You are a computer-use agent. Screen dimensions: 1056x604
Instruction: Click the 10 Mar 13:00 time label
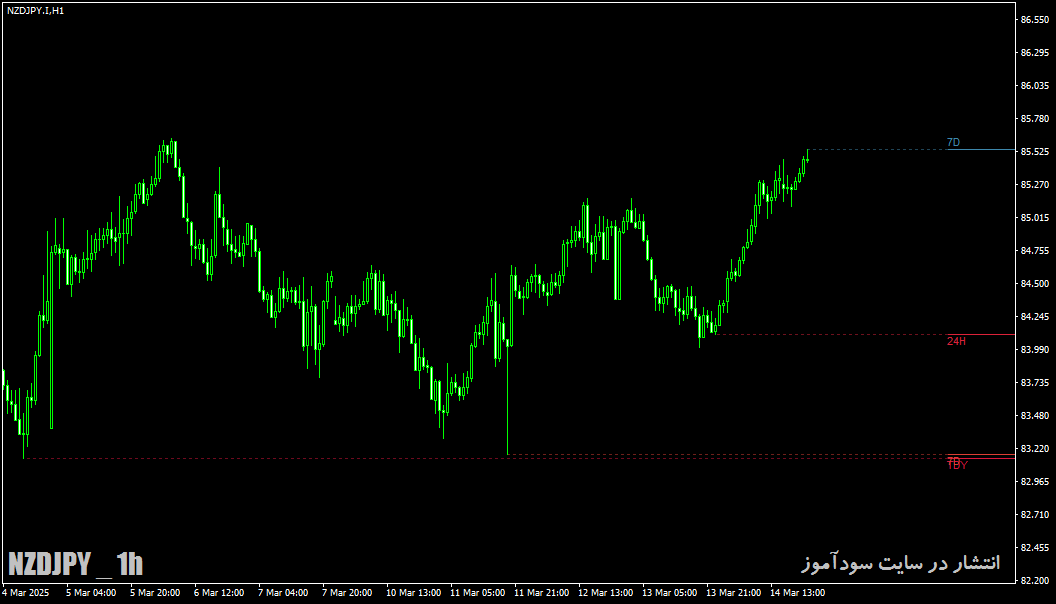coord(414,593)
